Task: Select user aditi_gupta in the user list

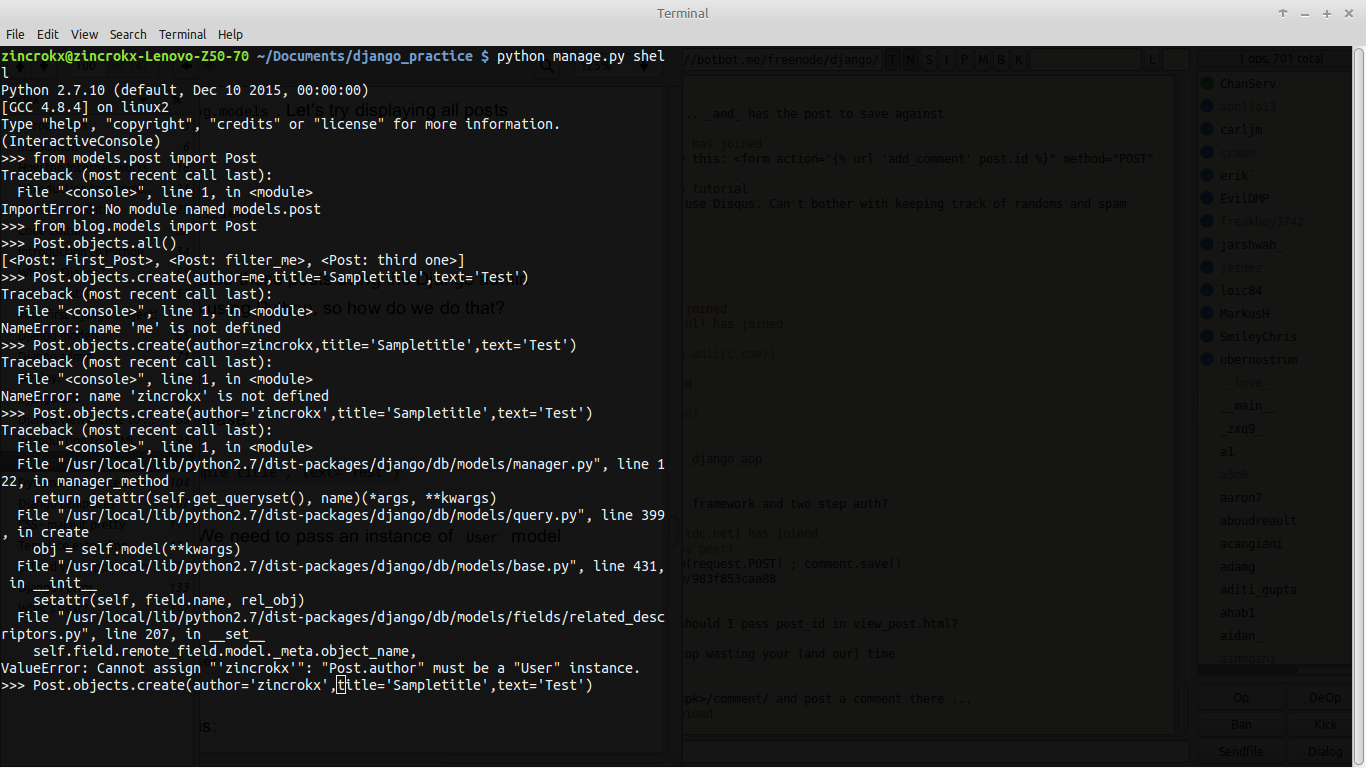Action: 1257,589
